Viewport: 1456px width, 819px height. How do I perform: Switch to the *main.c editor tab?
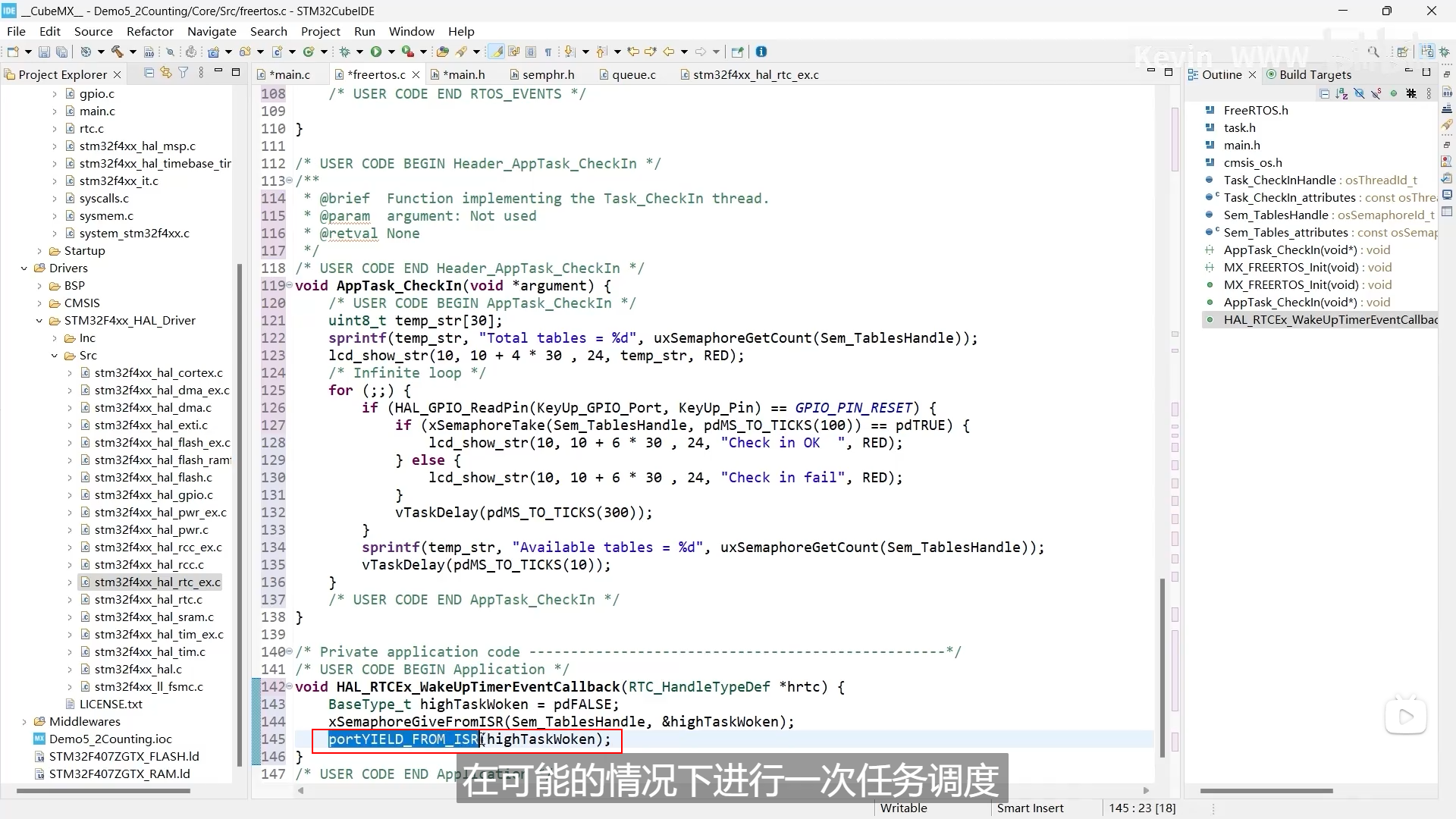point(291,74)
